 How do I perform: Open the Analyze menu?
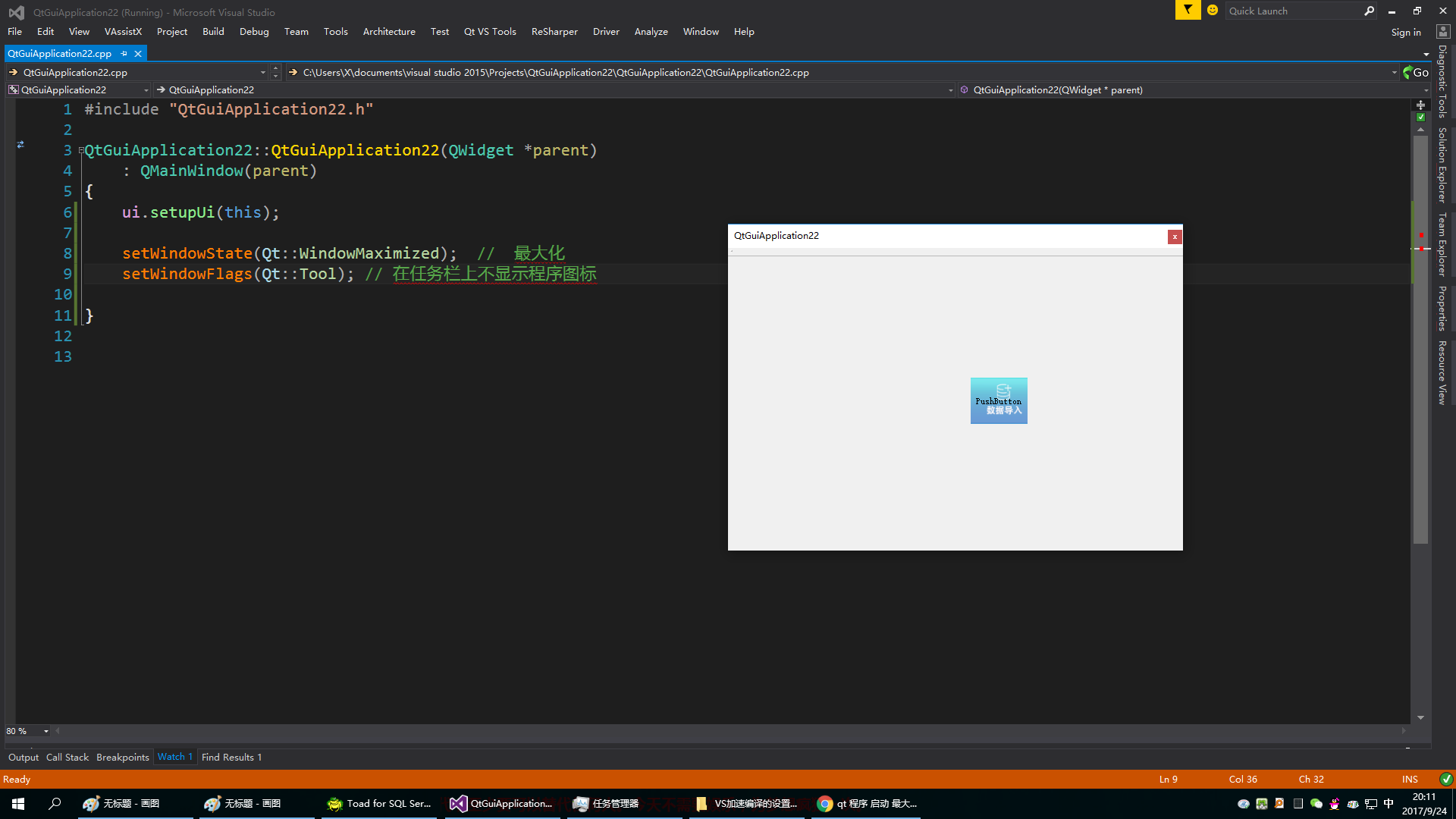[x=651, y=32]
